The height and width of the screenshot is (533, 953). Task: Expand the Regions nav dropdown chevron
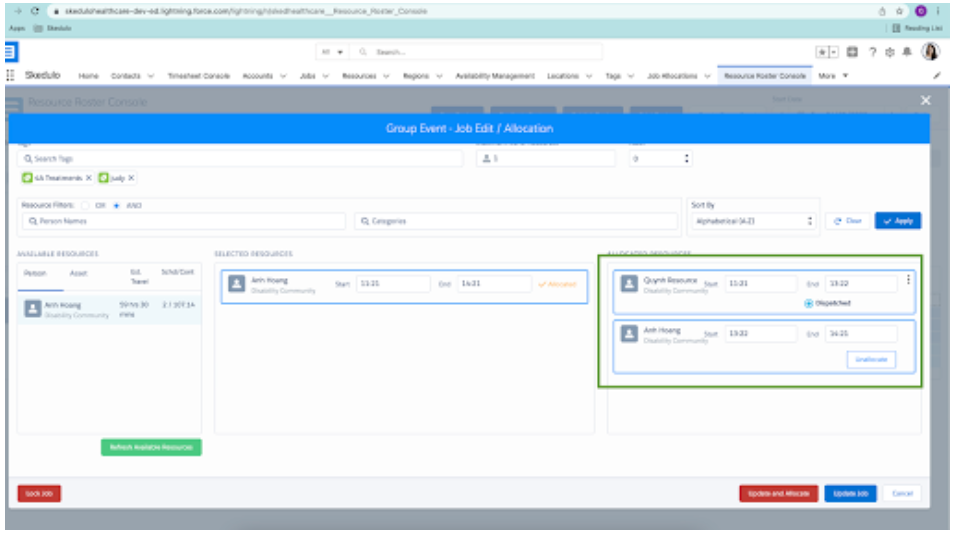[439, 76]
